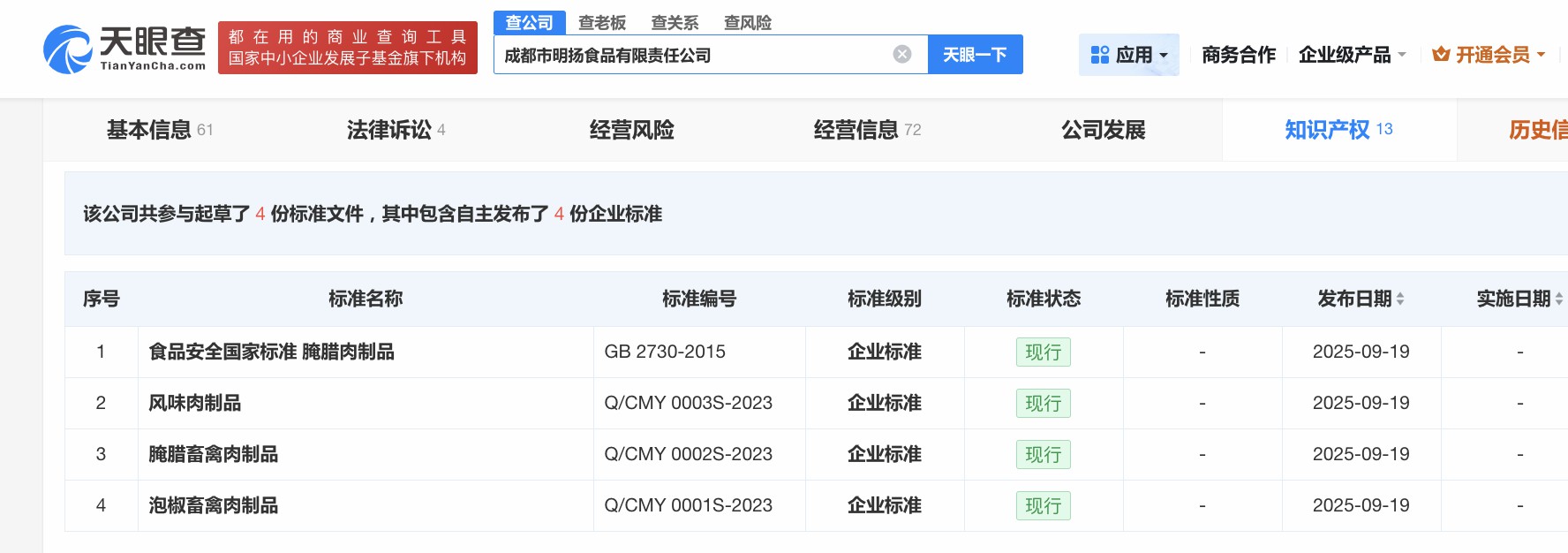
Task: Sort by publish date column arrows
Action: click(1400, 299)
